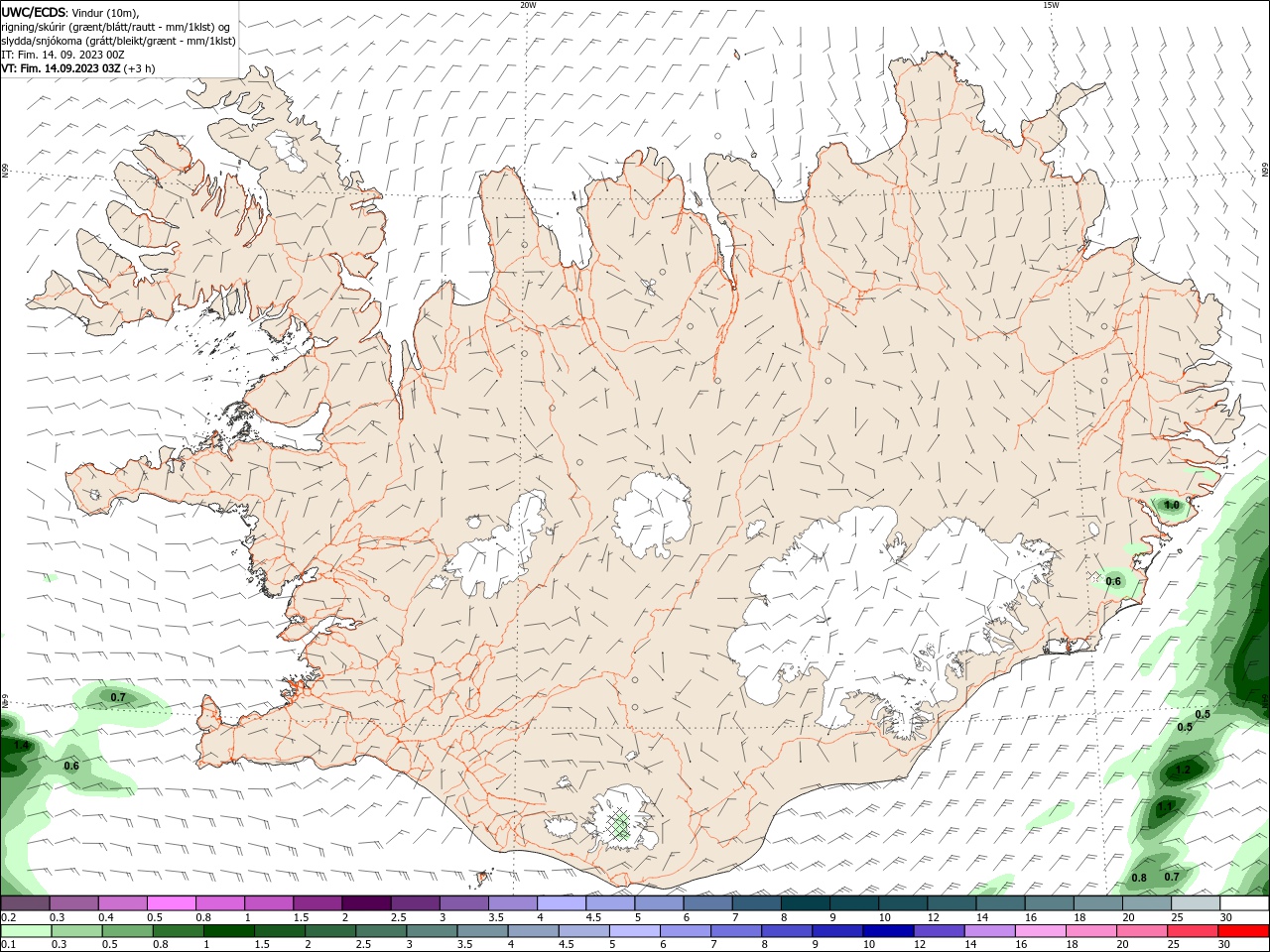Pick the red 25 swatch in rain legend
Screen dimensions: 1270x952
coord(1193,931)
